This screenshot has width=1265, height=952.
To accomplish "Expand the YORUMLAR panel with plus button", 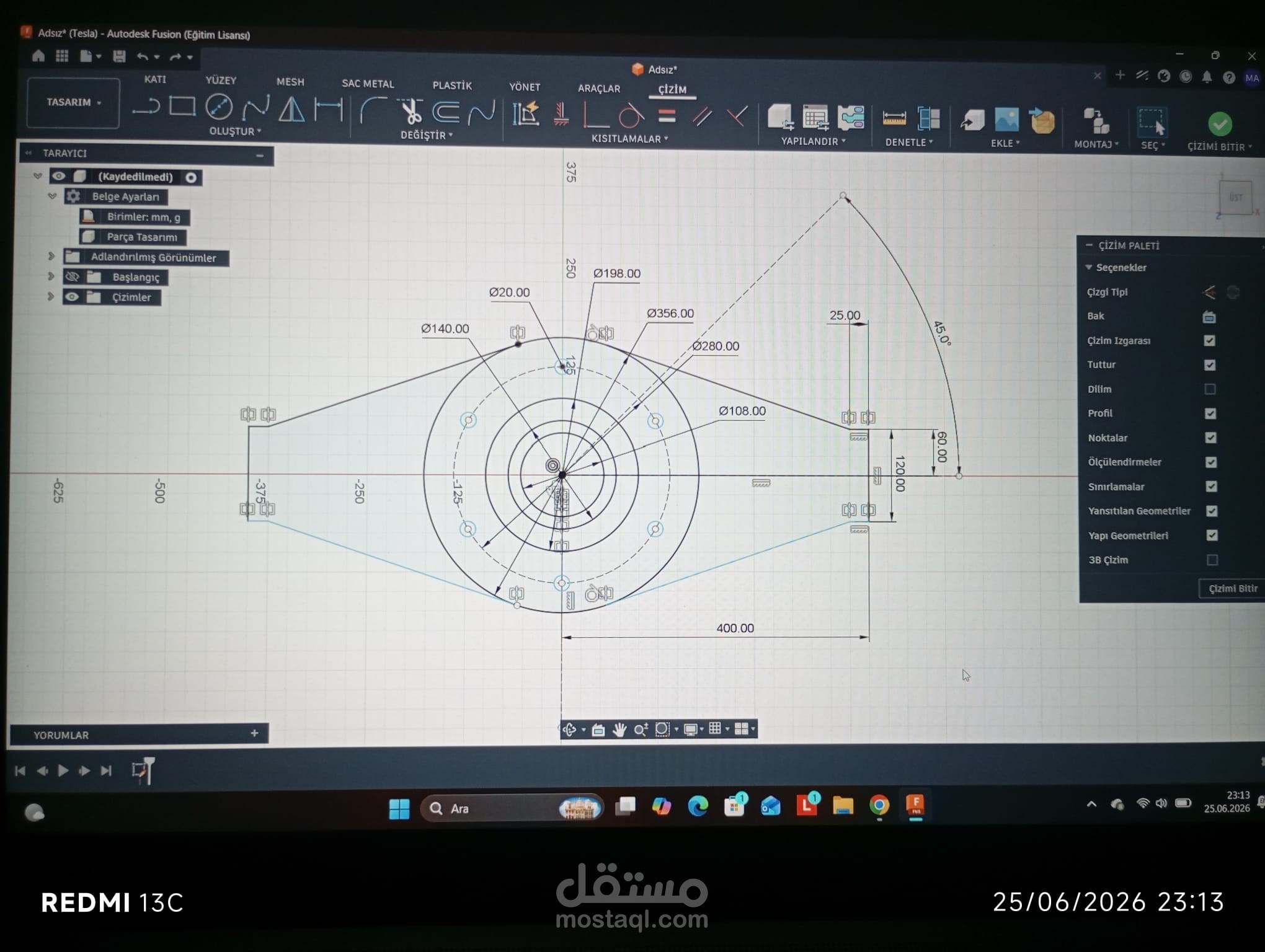I will pos(254,733).
